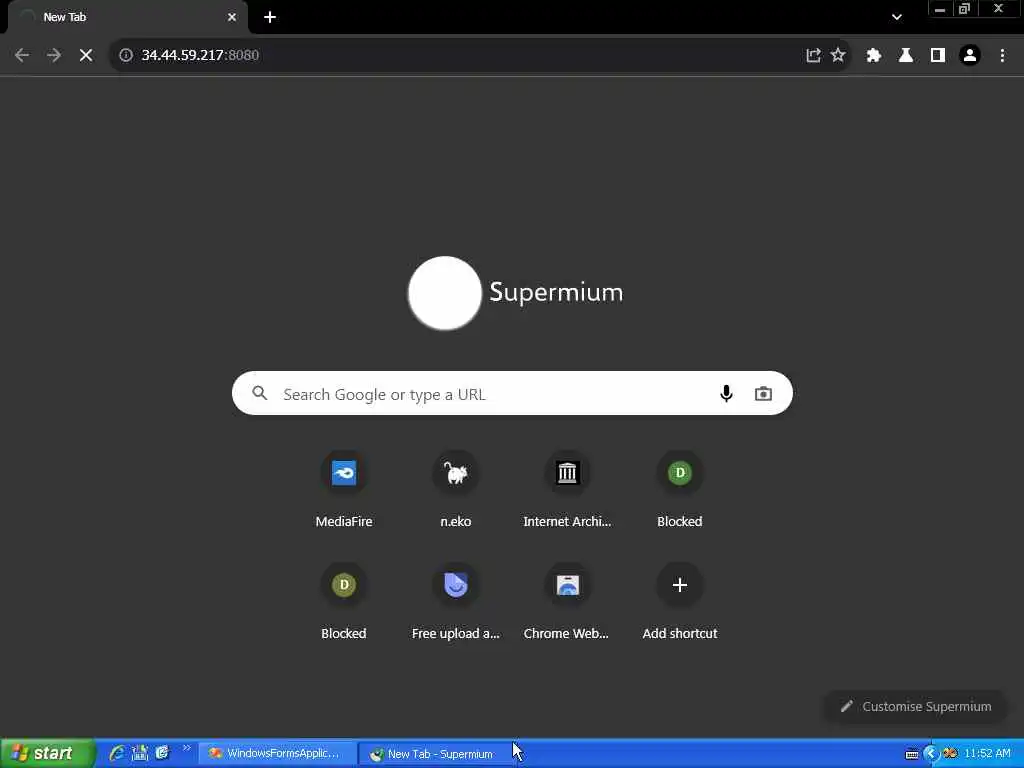Open the Blocked shortcut below MediaFire
Viewport: 1024px width, 768px height.
(344, 601)
